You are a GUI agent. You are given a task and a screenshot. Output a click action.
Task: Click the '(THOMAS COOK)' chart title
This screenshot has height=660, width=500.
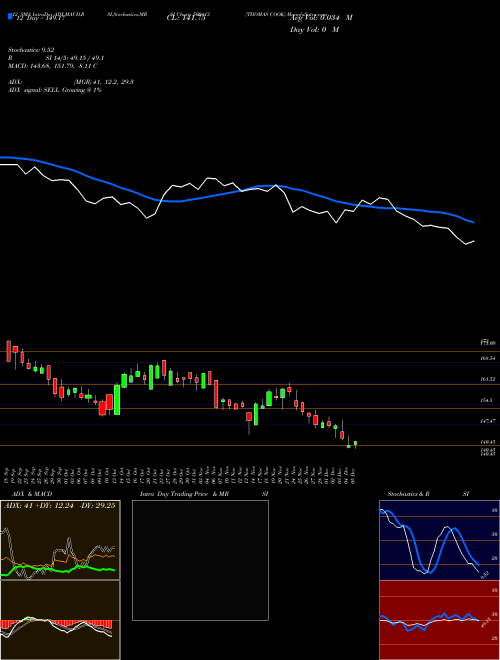point(266,14)
